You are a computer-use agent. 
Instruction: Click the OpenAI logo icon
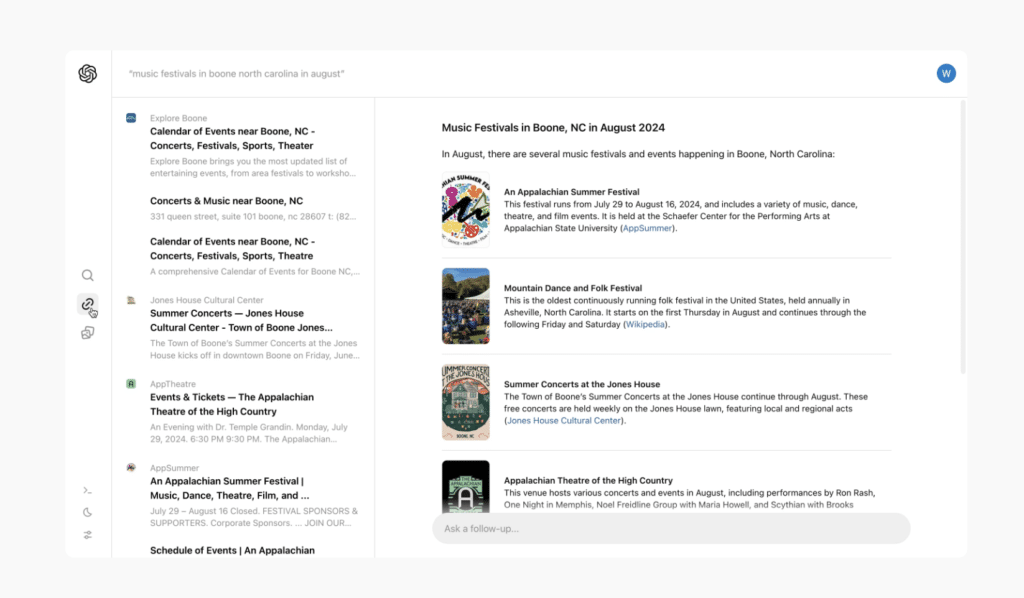(88, 74)
